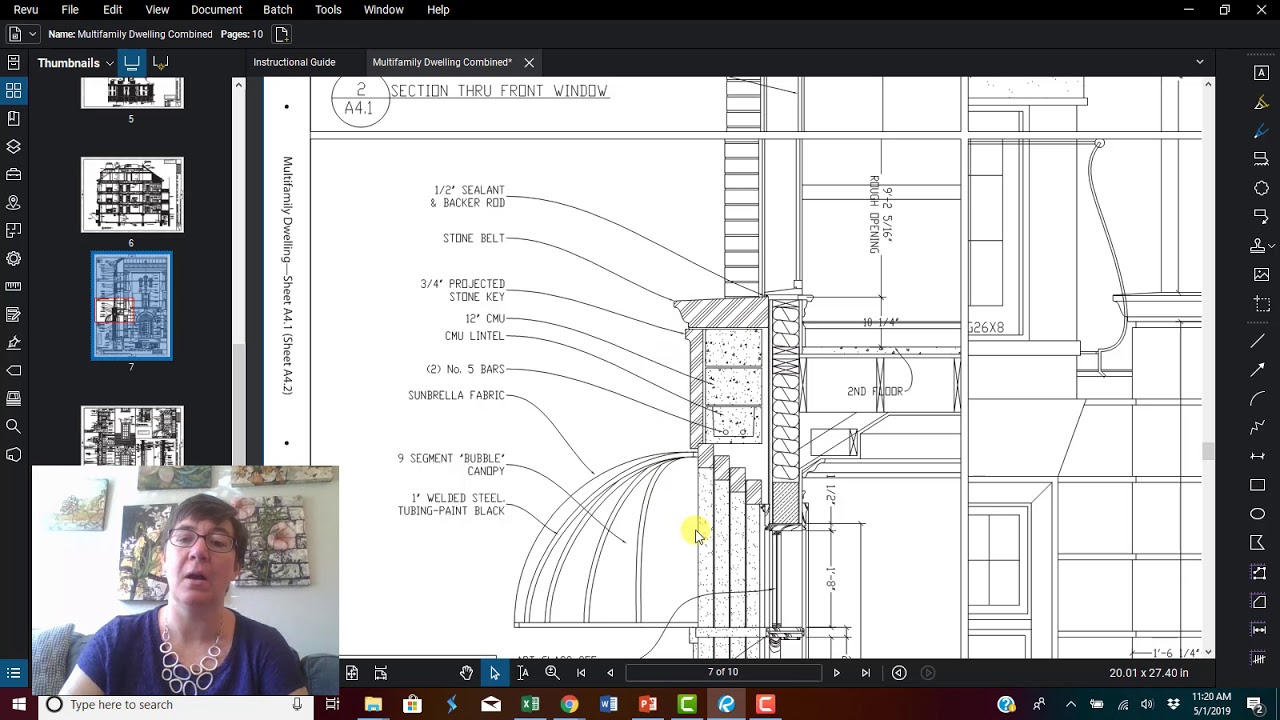
Task: Select the Polyline zigzag tool
Action: (x=1258, y=427)
